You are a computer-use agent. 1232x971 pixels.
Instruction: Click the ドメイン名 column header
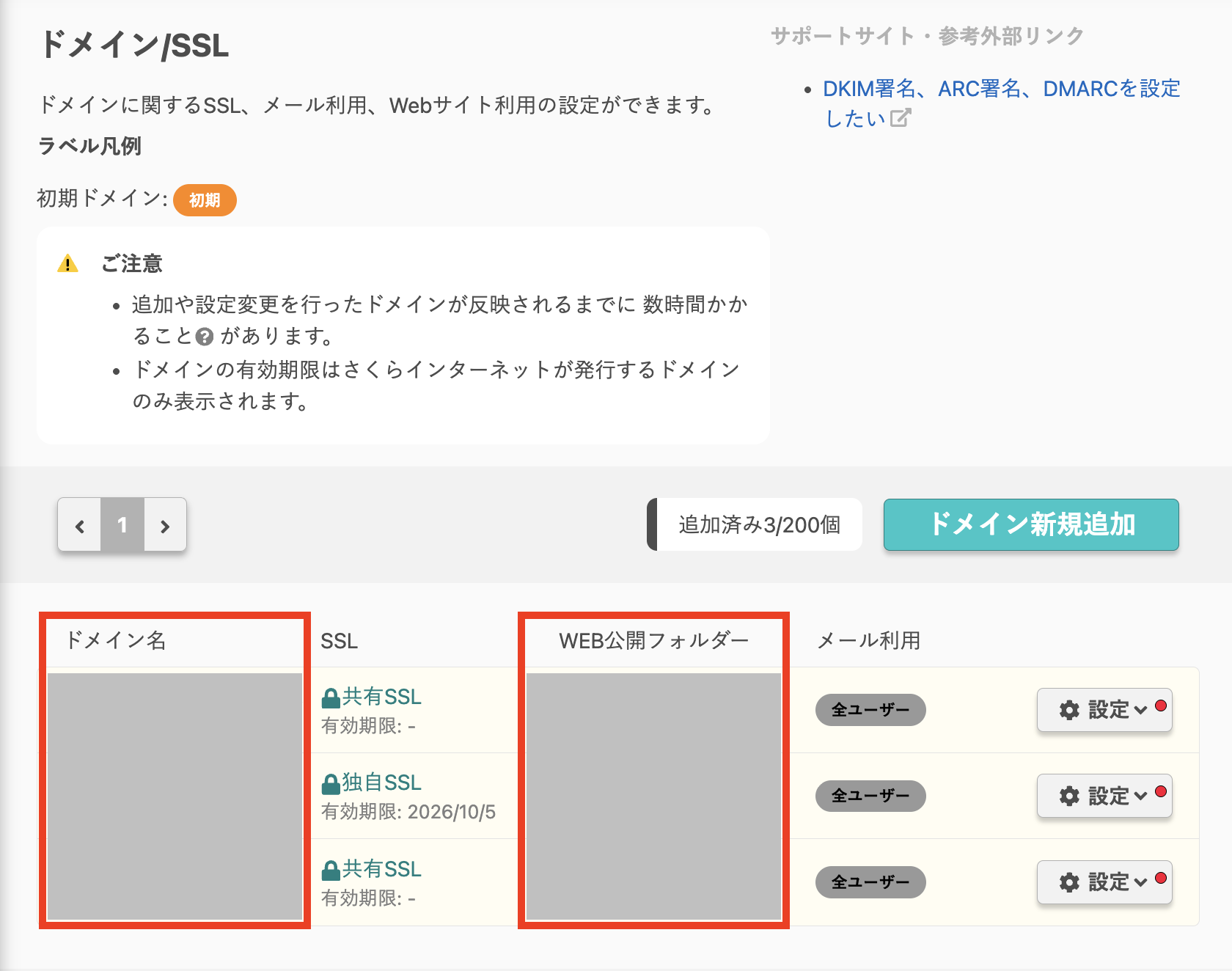click(x=116, y=640)
